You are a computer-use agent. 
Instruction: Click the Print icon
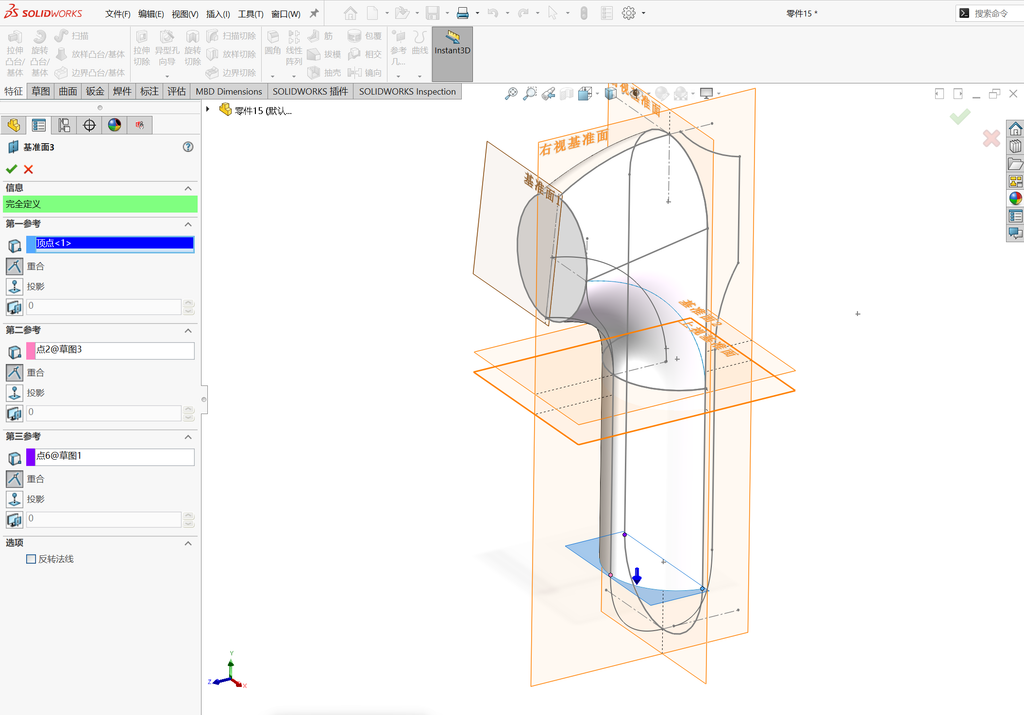pyautogui.click(x=462, y=13)
